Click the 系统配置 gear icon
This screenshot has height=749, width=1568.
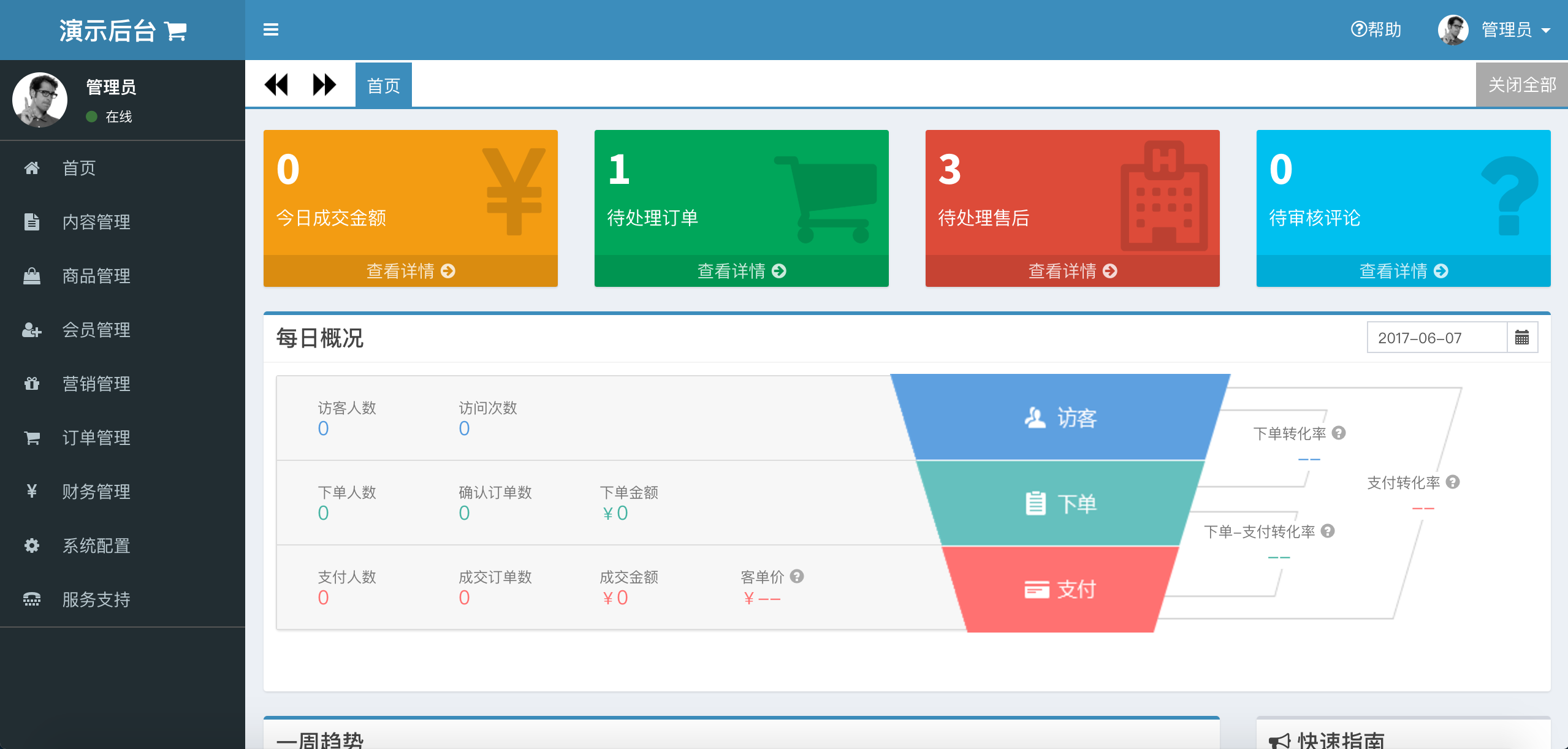[32, 546]
